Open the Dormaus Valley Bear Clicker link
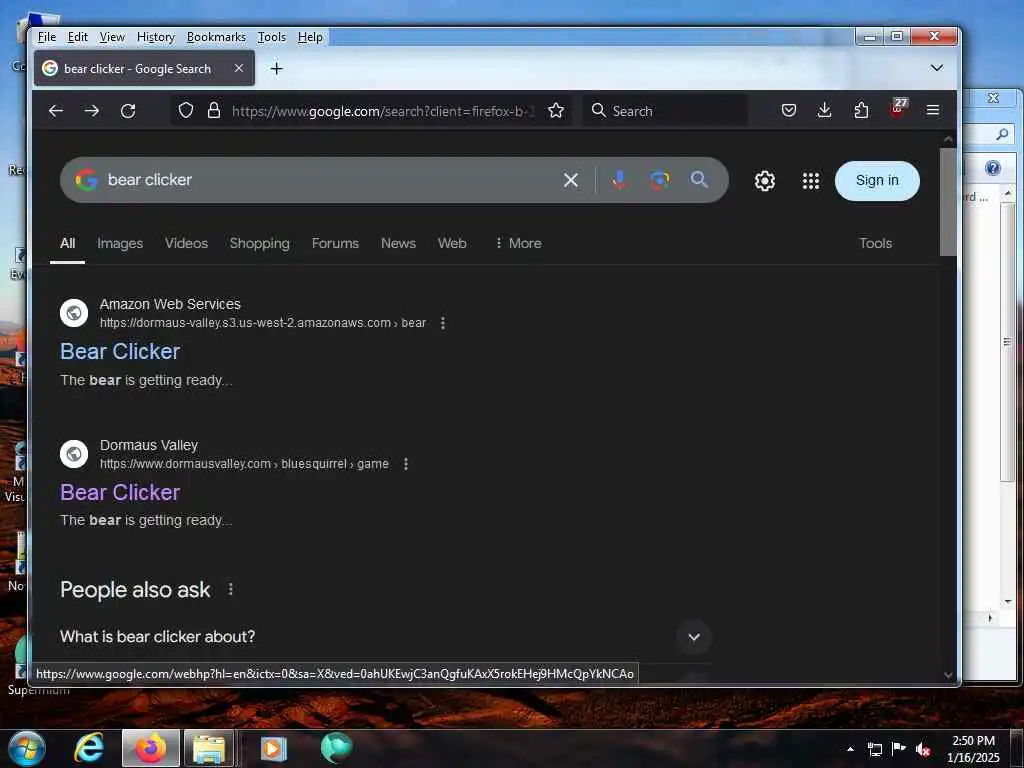This screenshot has width=1024, height=768. 120,492
